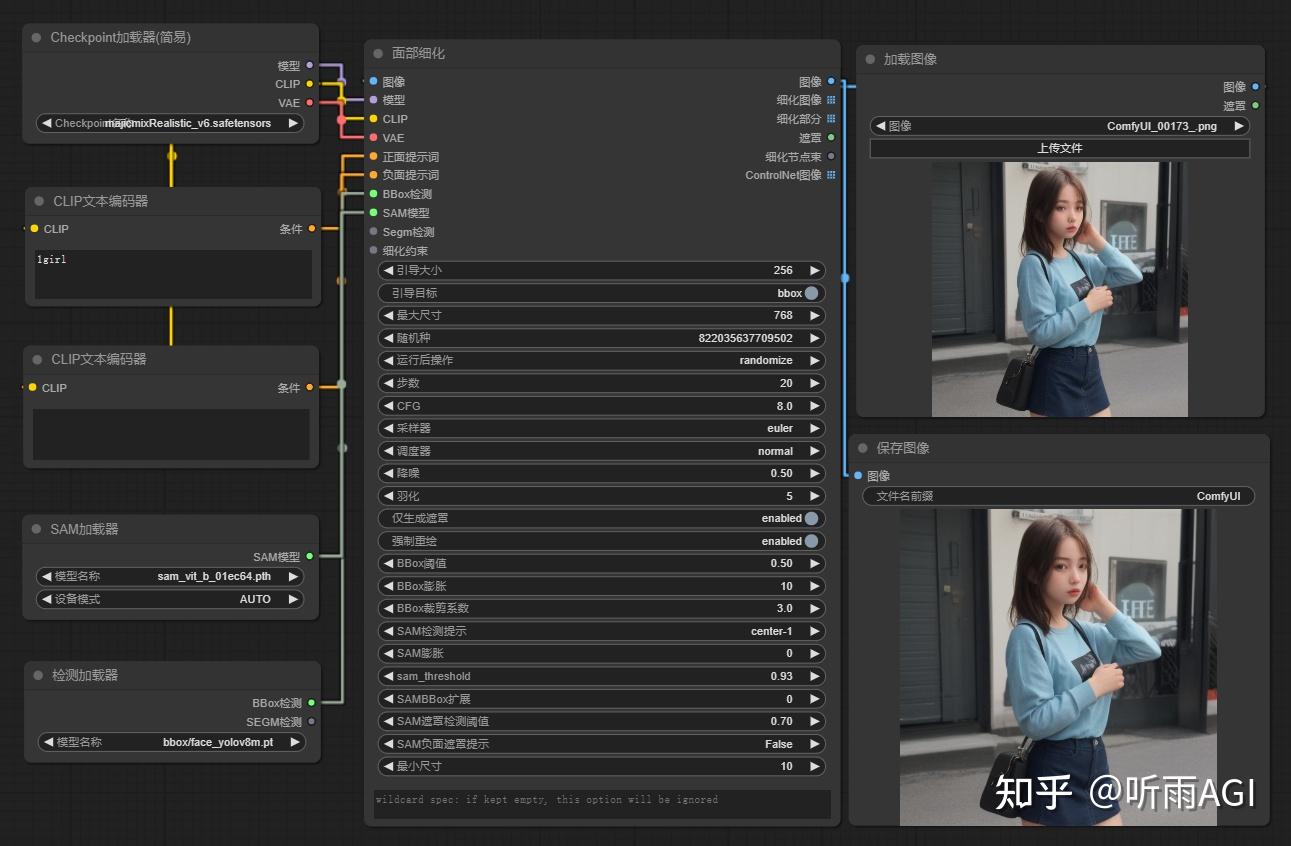Collapse the 面部细化 node using its title dot
This screenshot has height=846, width=1291.
[377, 55]
